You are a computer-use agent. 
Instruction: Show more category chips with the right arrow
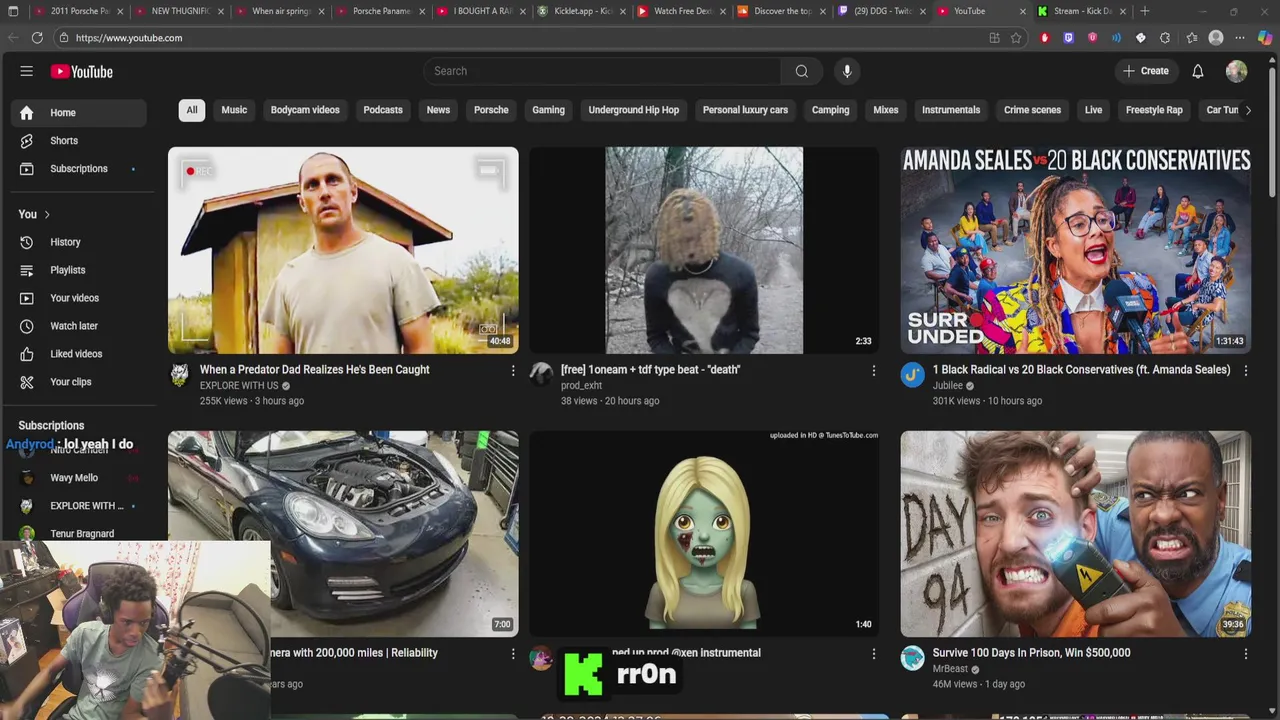point(1248,110)
